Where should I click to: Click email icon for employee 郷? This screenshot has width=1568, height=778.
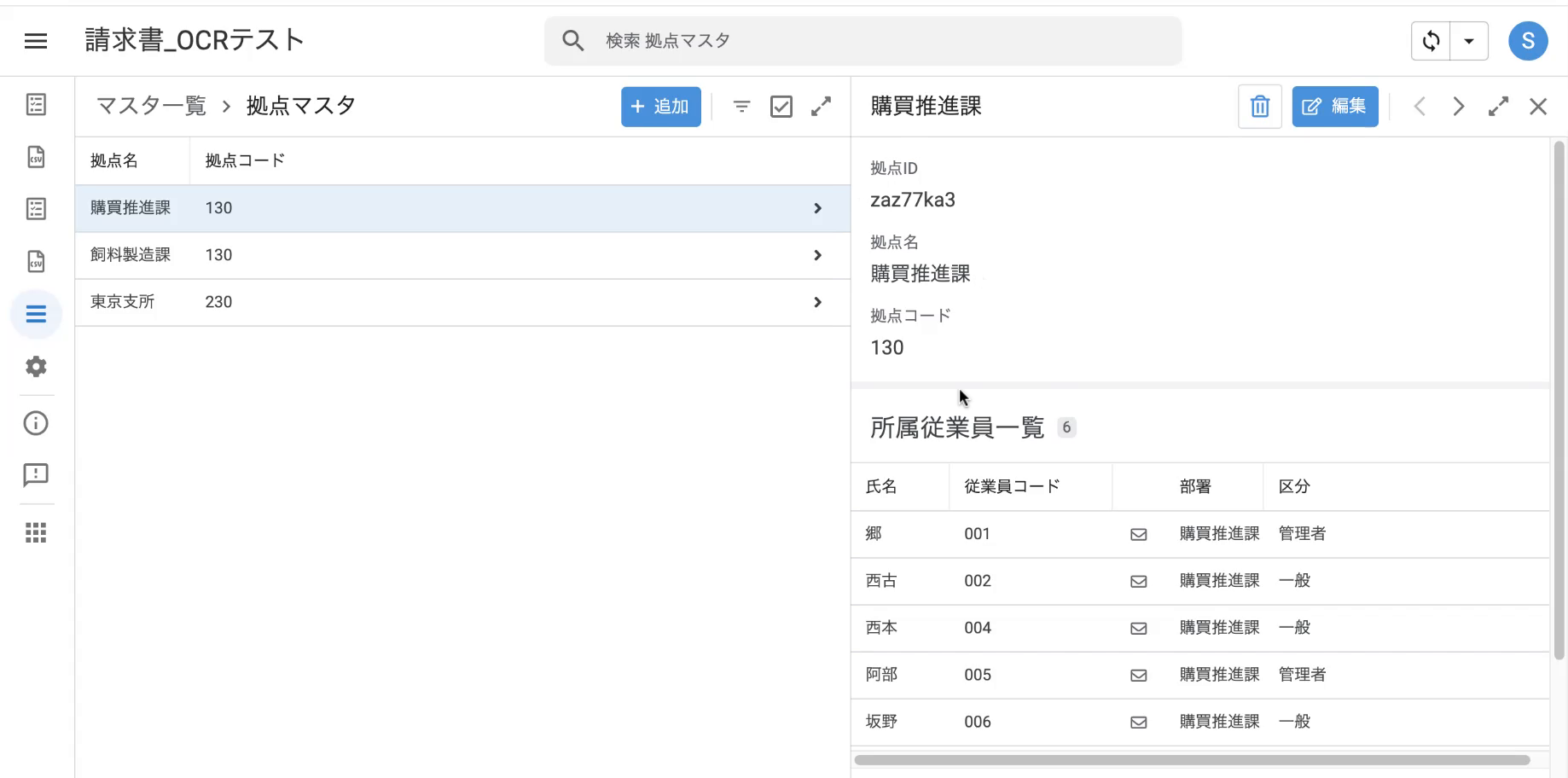coord(1139,534)
